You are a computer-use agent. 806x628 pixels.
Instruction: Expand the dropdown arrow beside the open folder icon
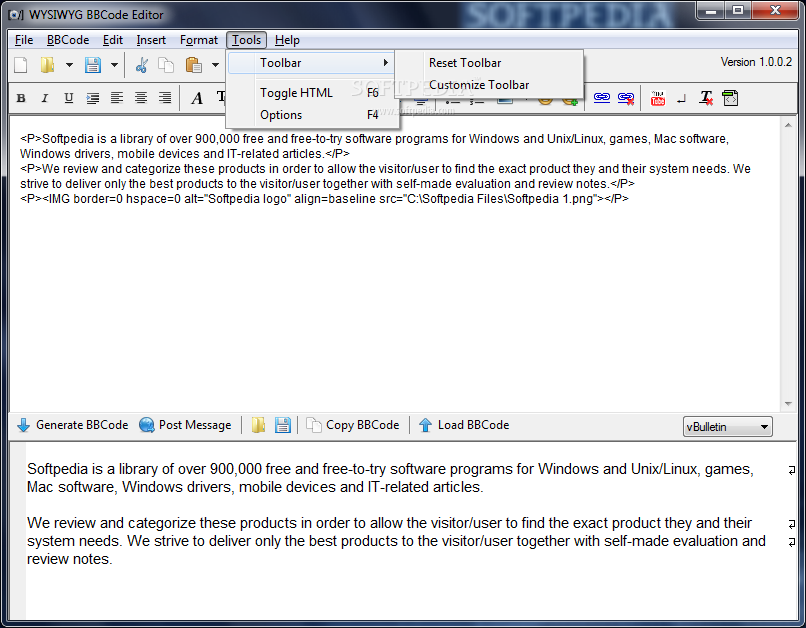[x=69, y=65]
